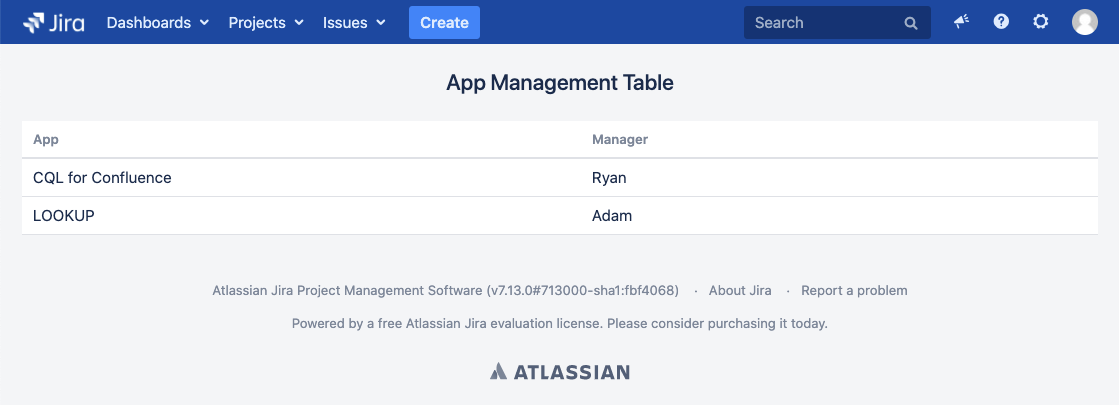Click the Manager column header

pos(620,140)
